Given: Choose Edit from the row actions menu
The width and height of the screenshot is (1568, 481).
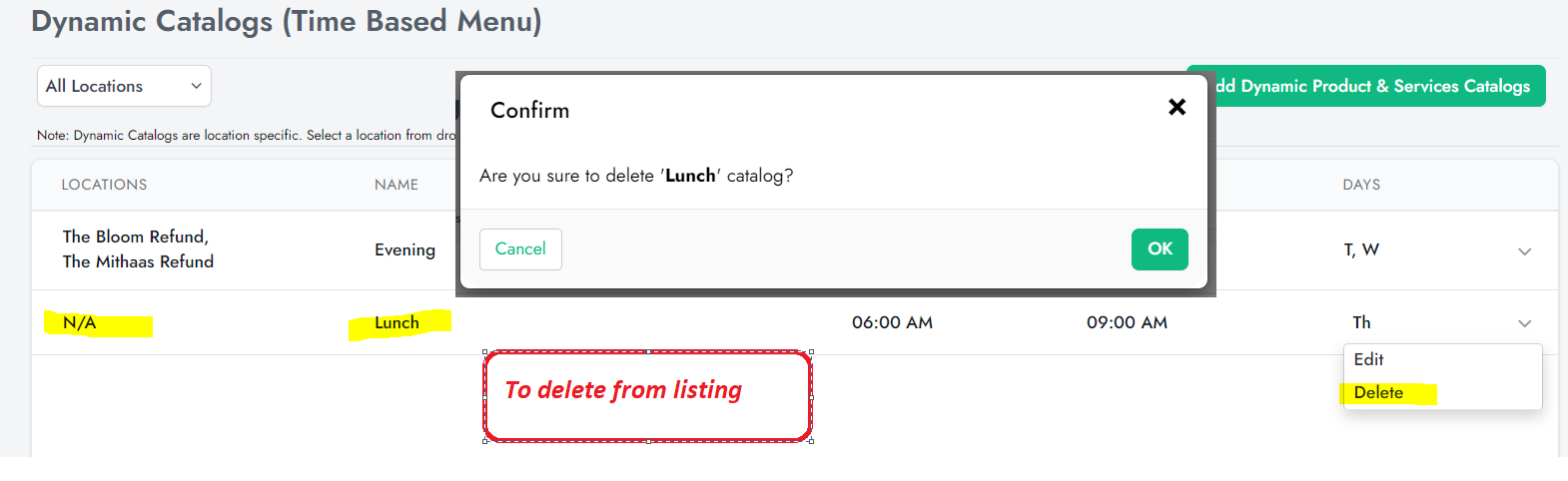Looking at the screenshot, I should [x=1368, y=359].
